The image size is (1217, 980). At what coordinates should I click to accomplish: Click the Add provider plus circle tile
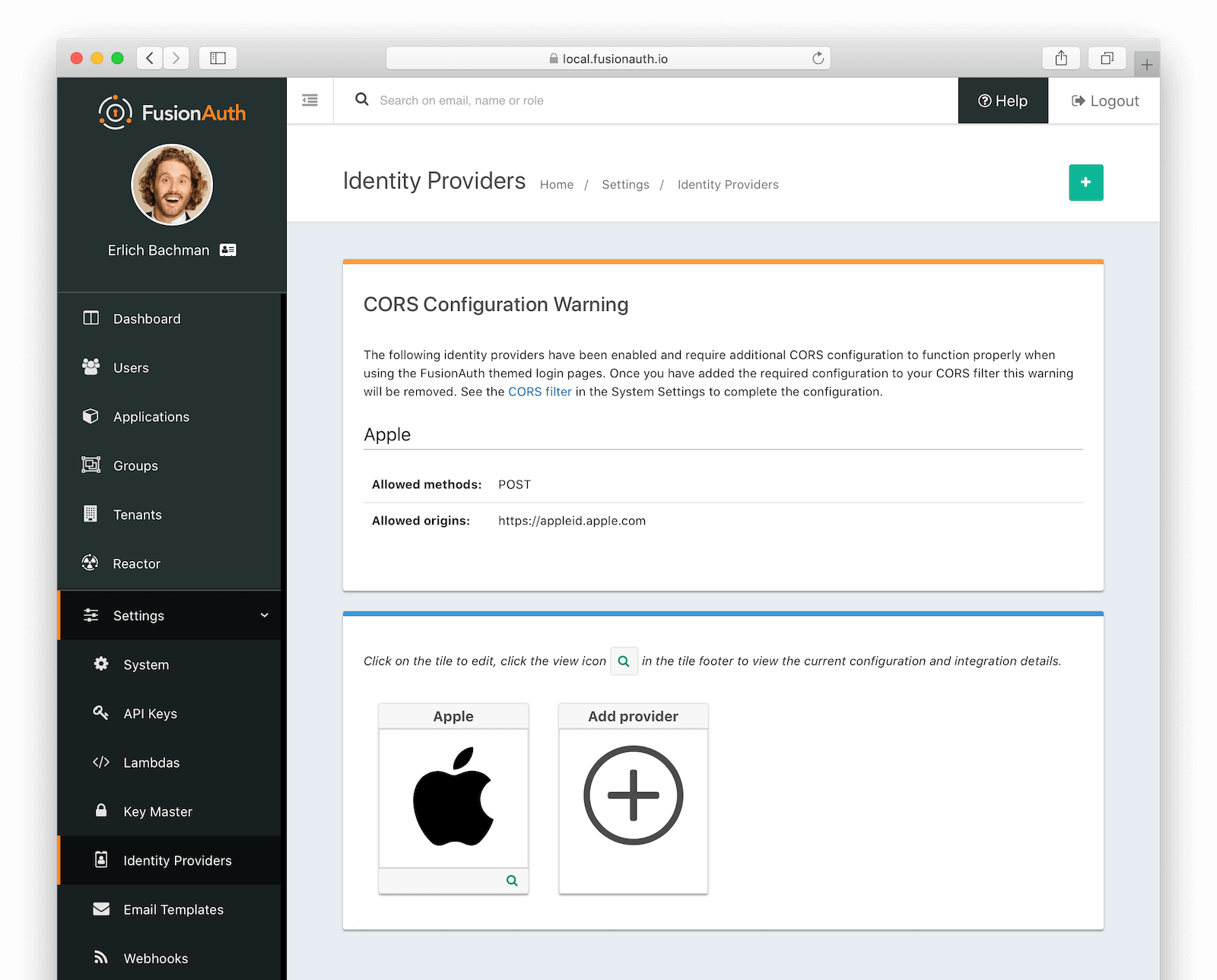click(x=633, y=795)
